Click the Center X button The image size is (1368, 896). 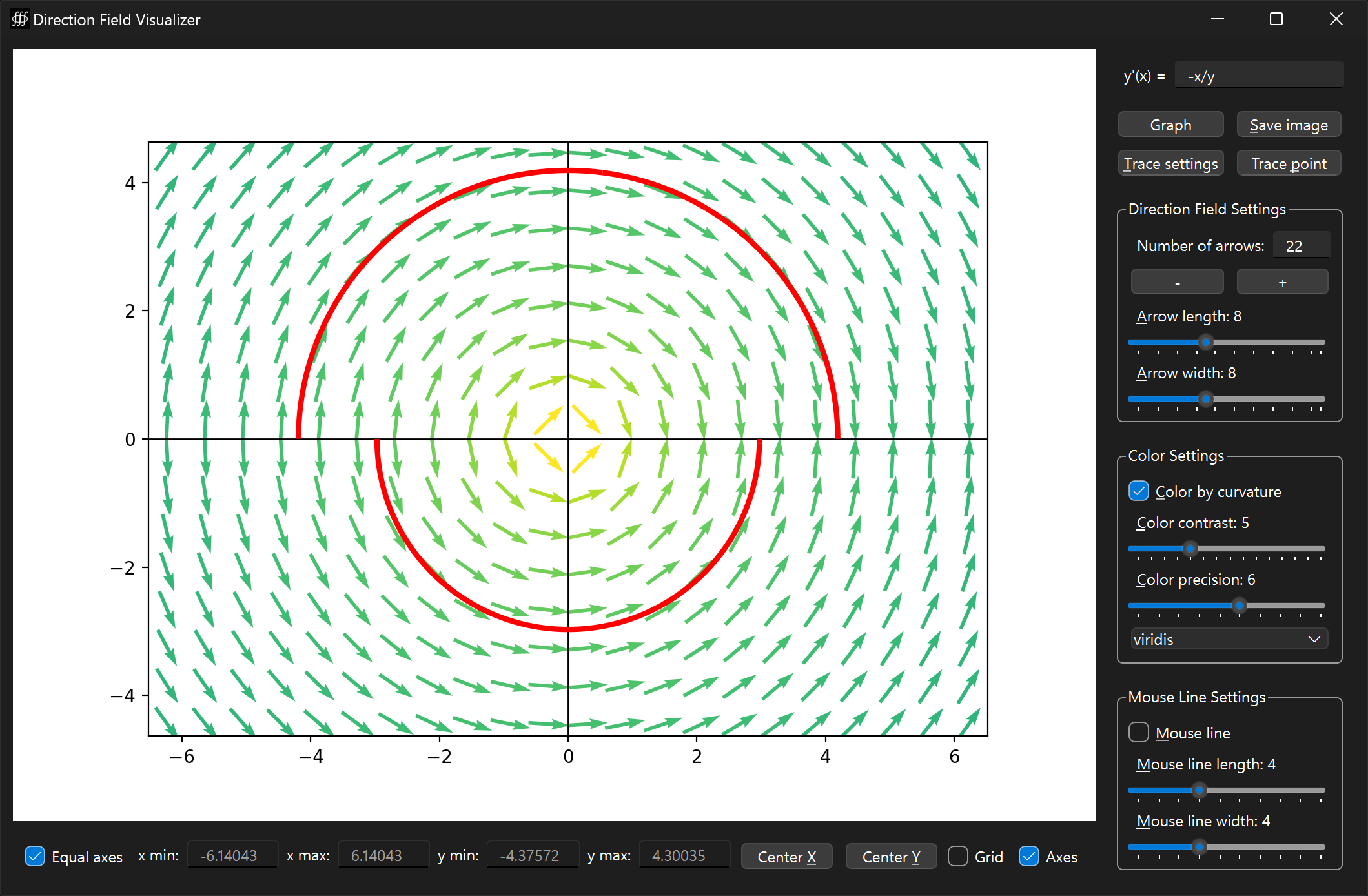click(x=786, y=857)
